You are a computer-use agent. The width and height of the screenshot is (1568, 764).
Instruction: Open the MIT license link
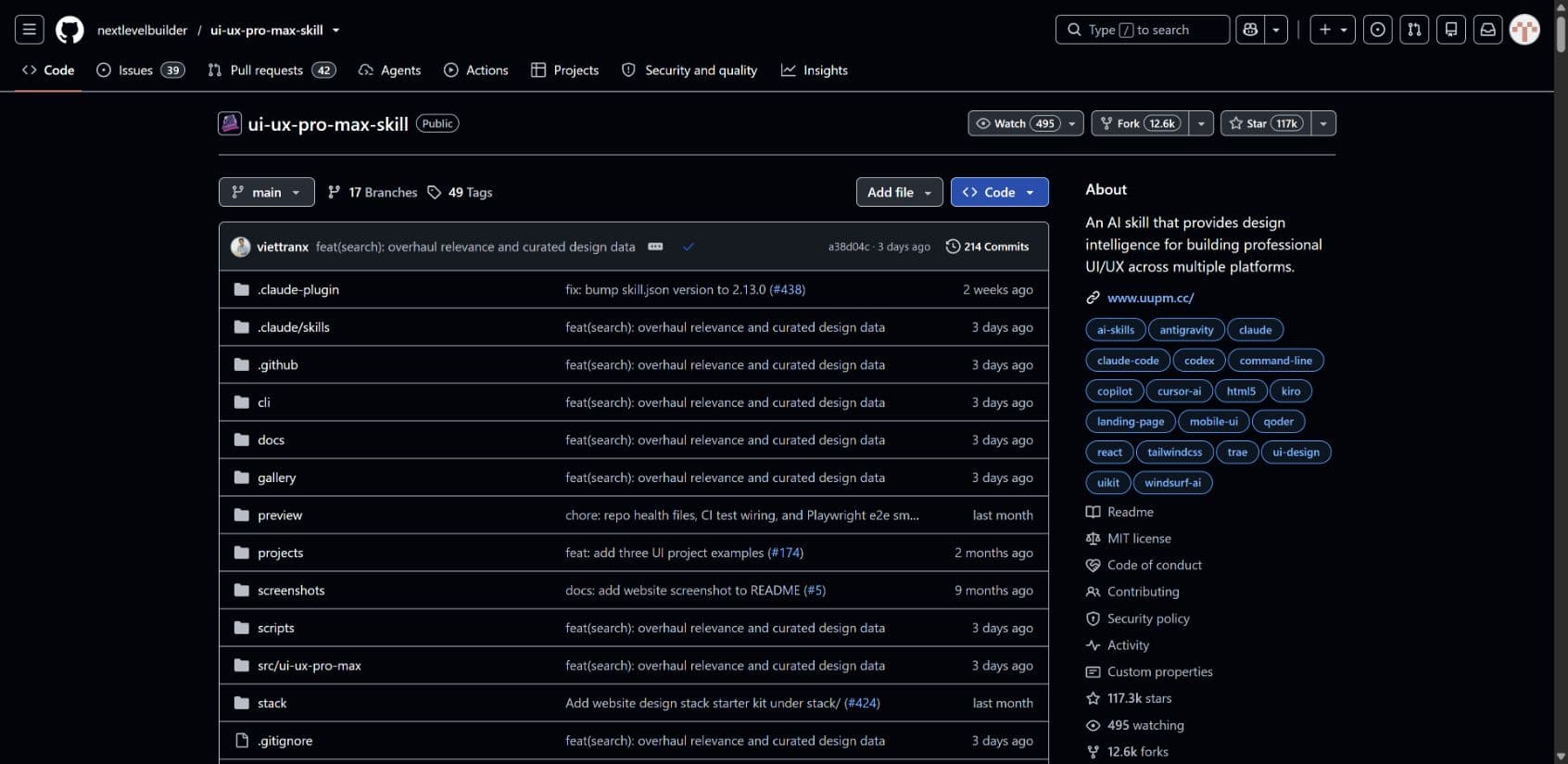(x=1129, y=539)
